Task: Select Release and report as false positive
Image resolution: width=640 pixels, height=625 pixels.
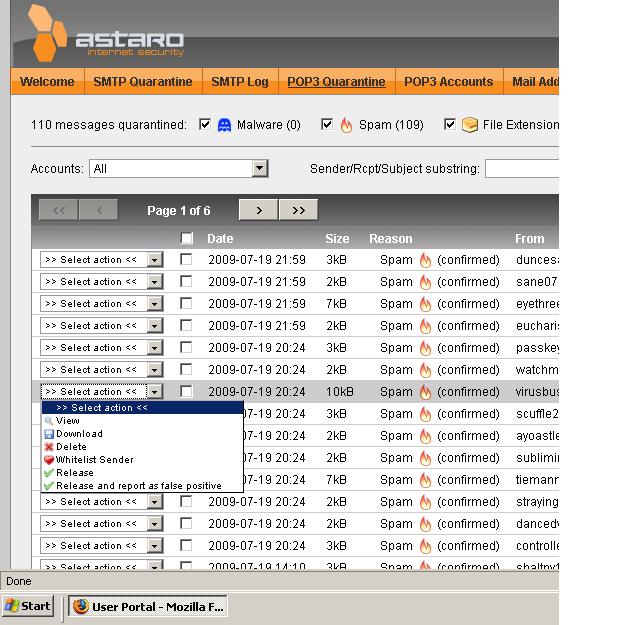Action: [142, 486]
